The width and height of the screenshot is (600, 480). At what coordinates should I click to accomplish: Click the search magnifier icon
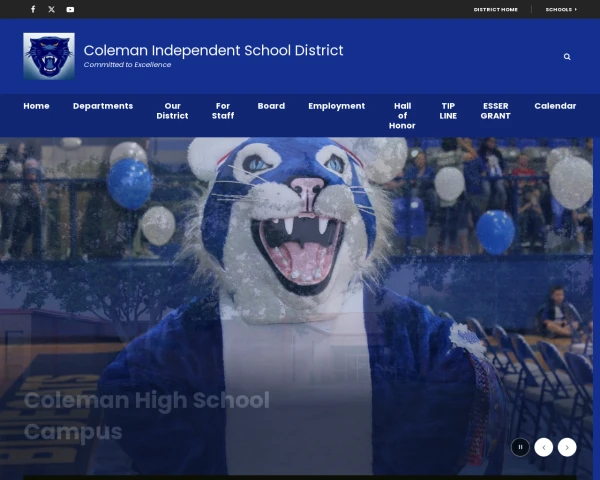click(567, 57)
